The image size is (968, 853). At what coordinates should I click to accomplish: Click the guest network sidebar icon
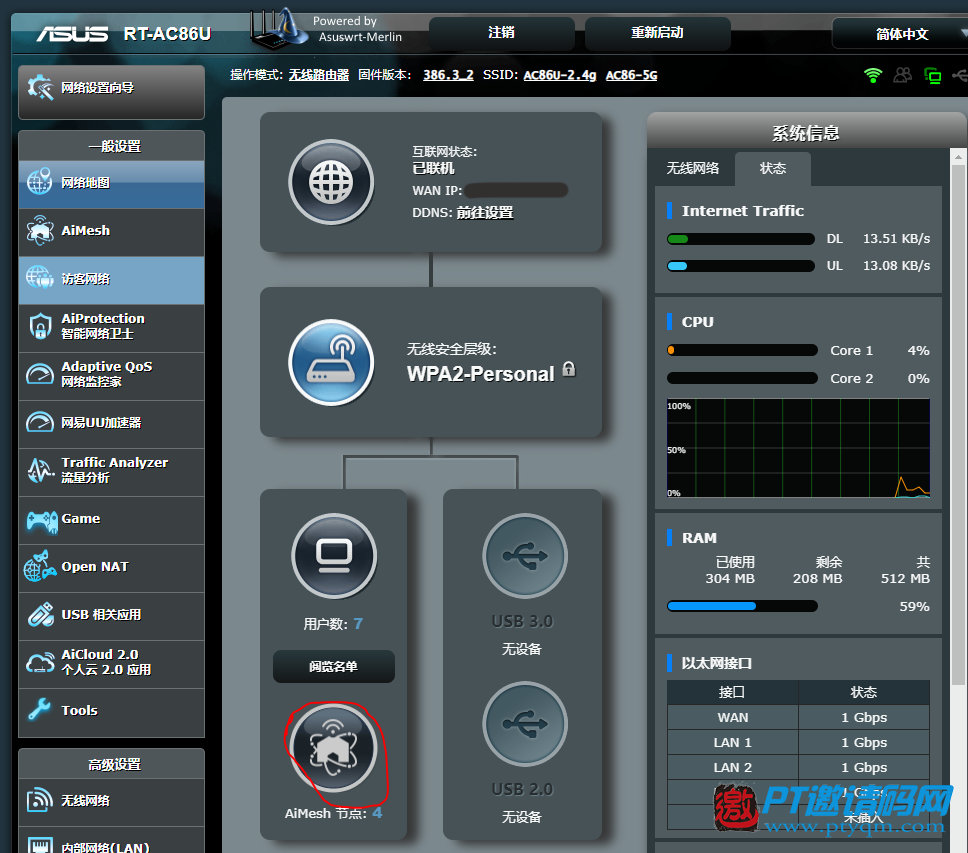40,278
